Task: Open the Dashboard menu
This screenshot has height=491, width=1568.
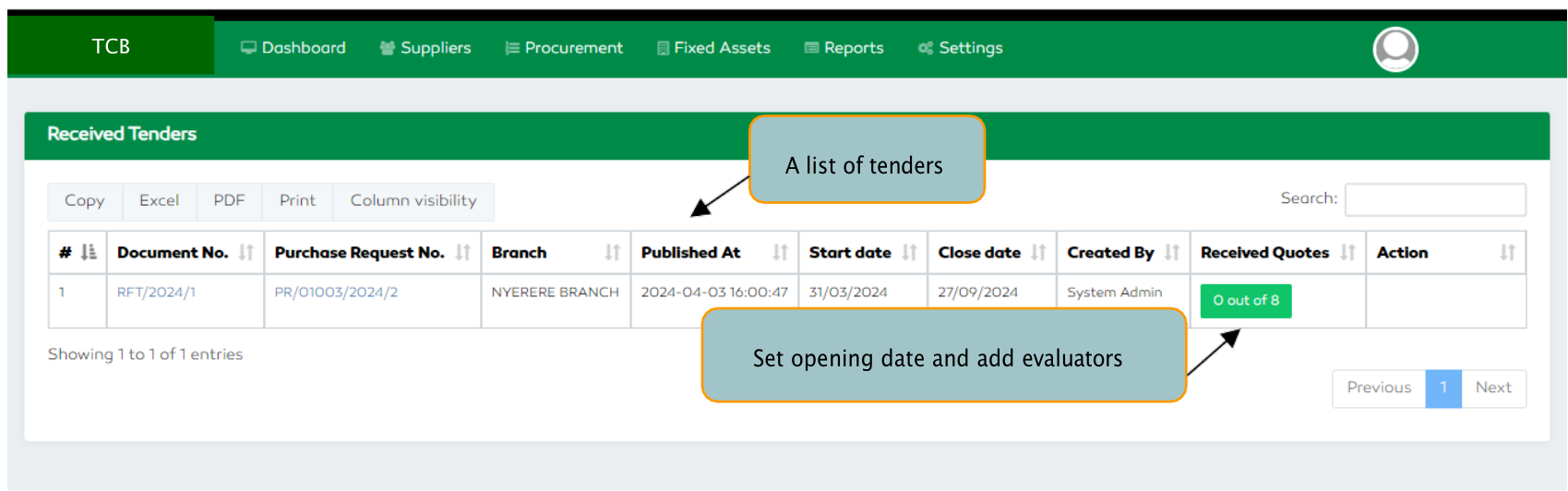Action: [x=293, y=48]
